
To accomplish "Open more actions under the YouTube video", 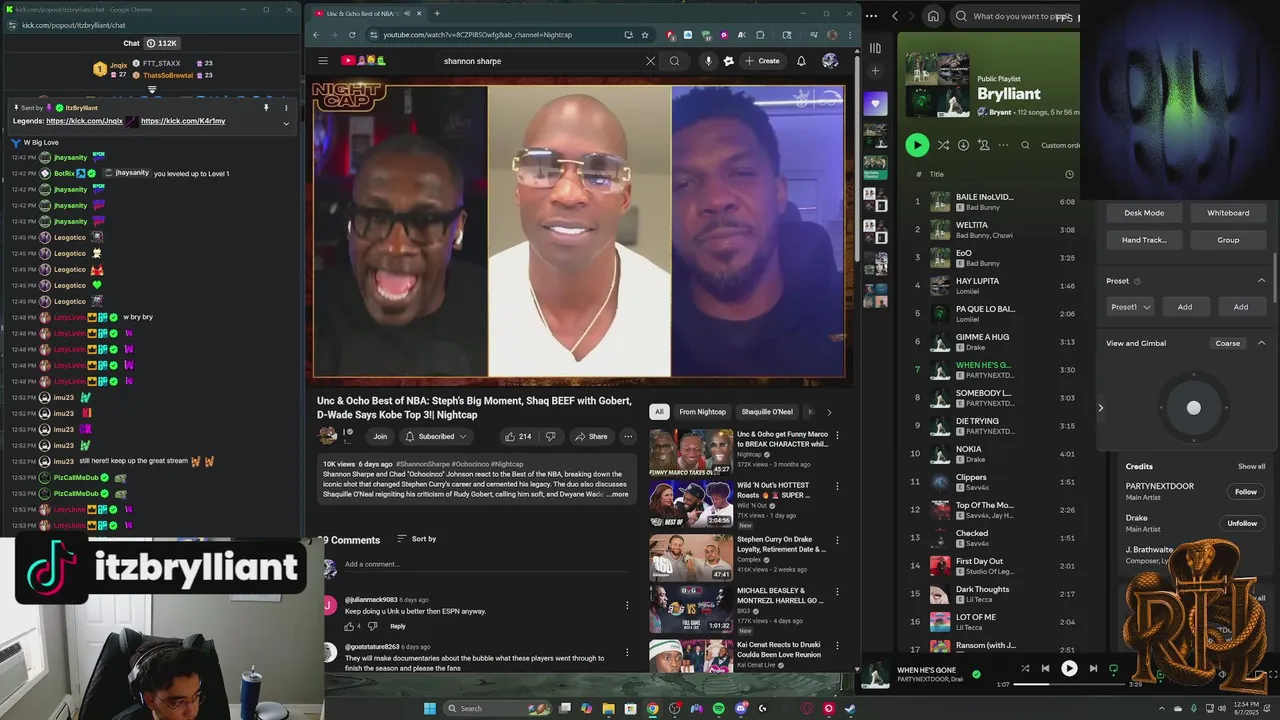I will tap(628, 436).
